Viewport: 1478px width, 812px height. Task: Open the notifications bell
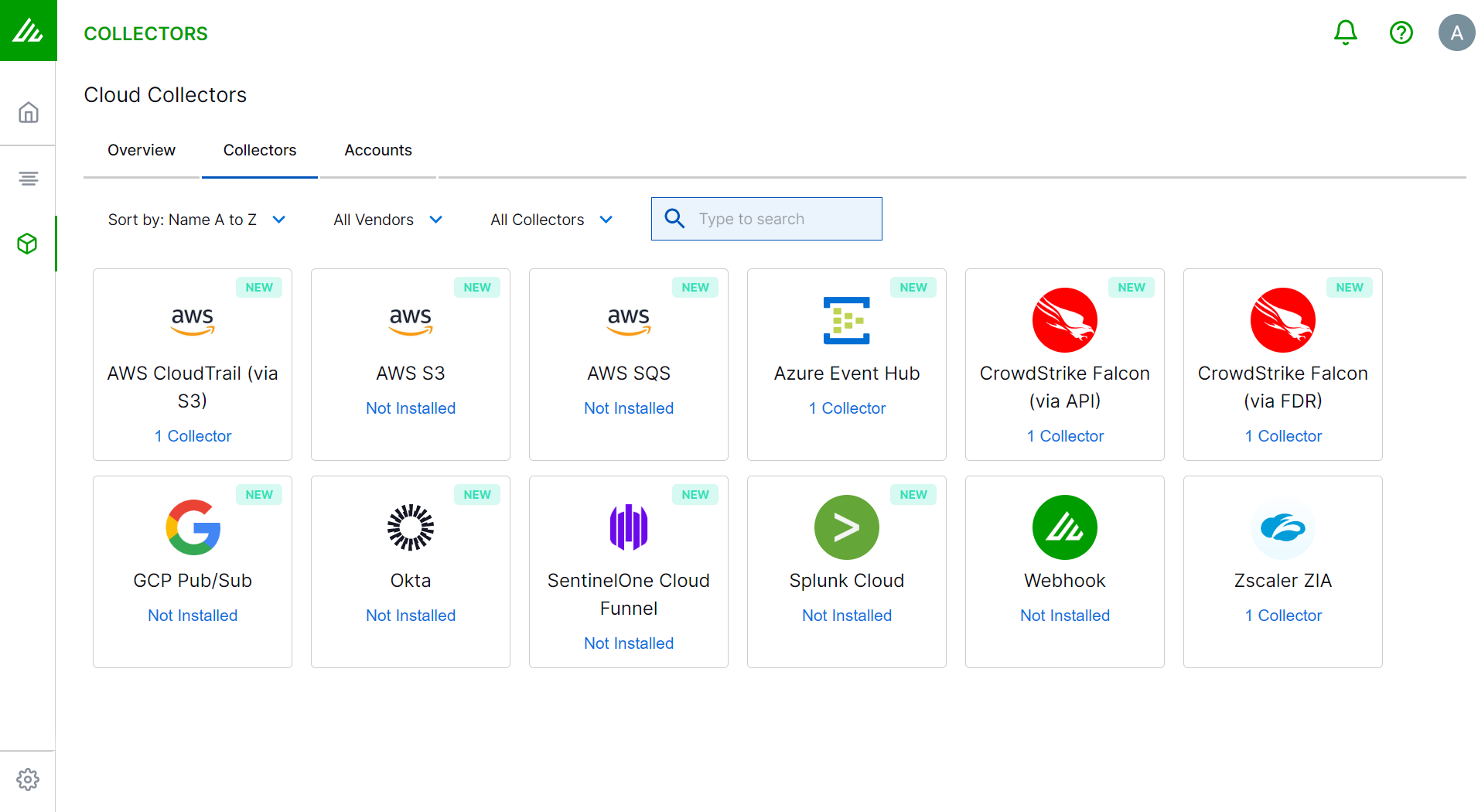click(x=1345, y=32)
